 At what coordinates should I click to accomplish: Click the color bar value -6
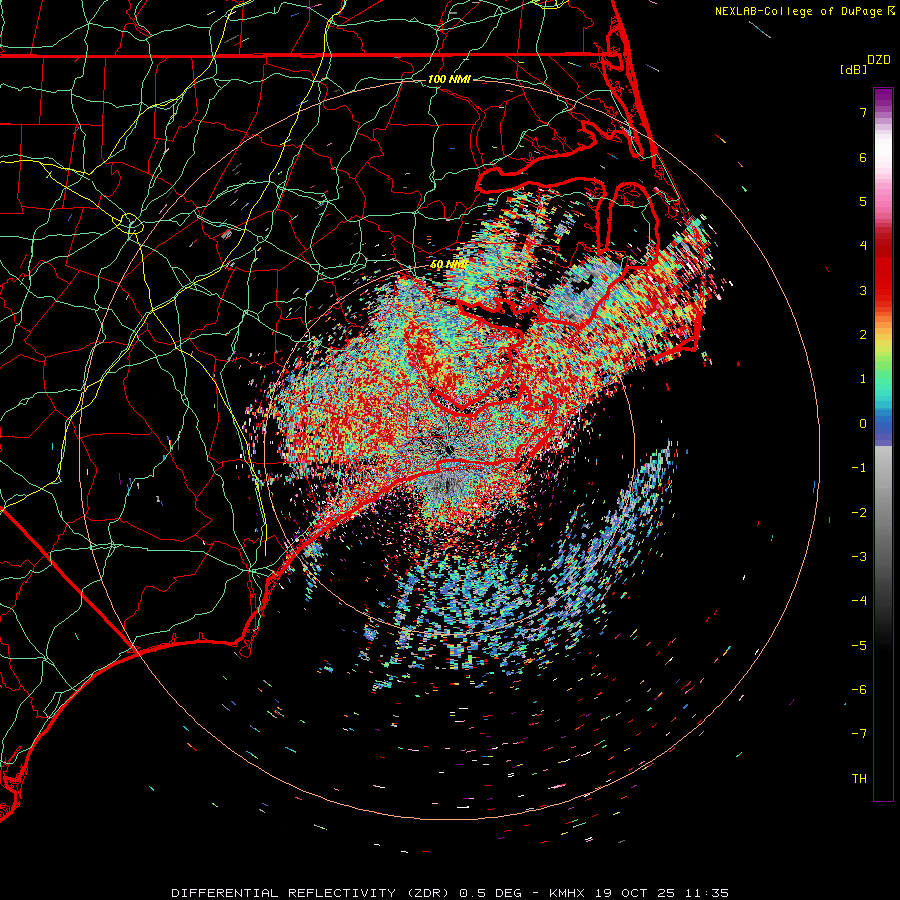pos(859,690)
